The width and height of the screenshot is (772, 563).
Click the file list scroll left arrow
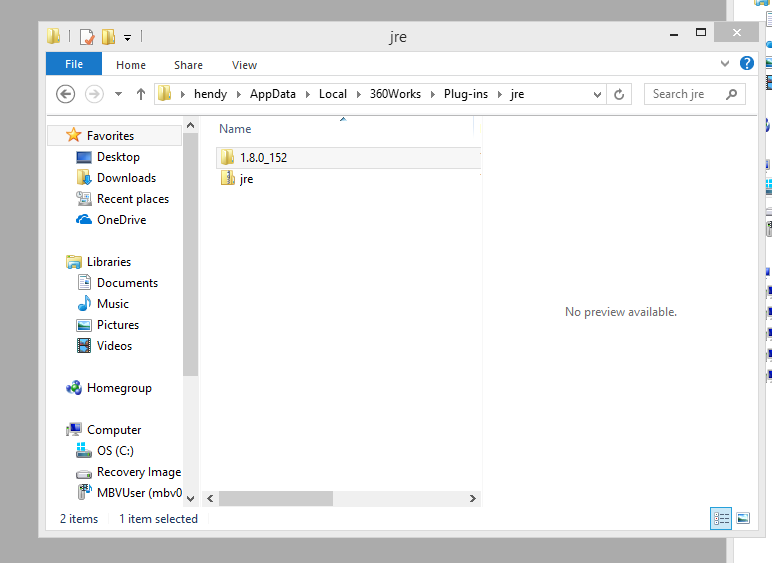210,499
